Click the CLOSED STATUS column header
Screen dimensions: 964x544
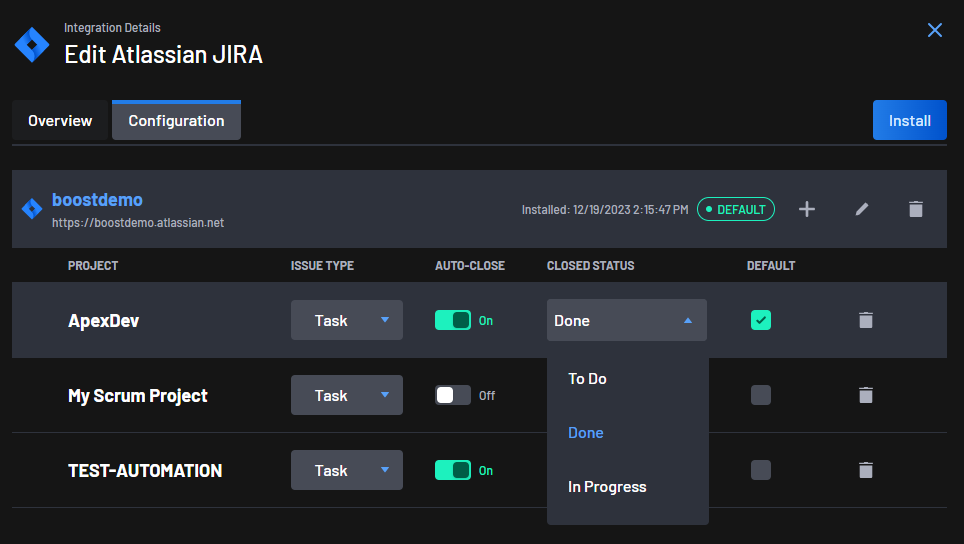coord(590,266)
